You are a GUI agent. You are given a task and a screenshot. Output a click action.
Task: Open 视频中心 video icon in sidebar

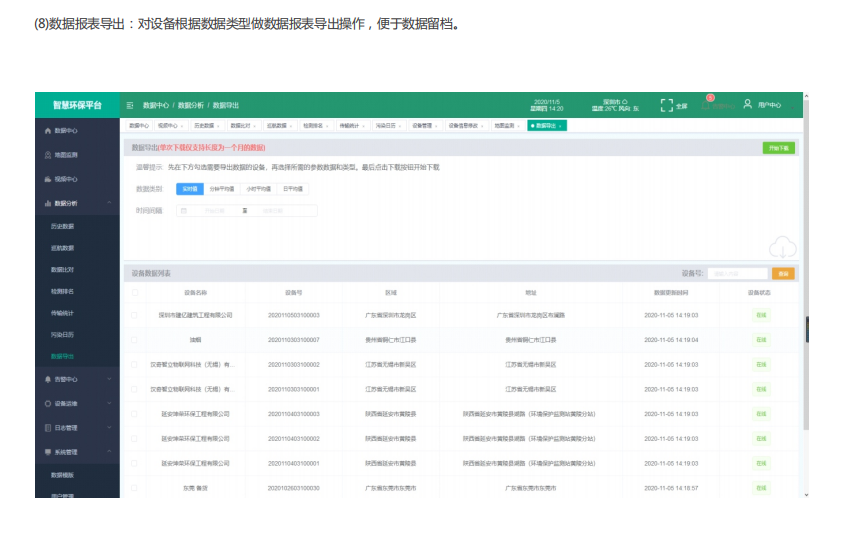coord(47,179)
